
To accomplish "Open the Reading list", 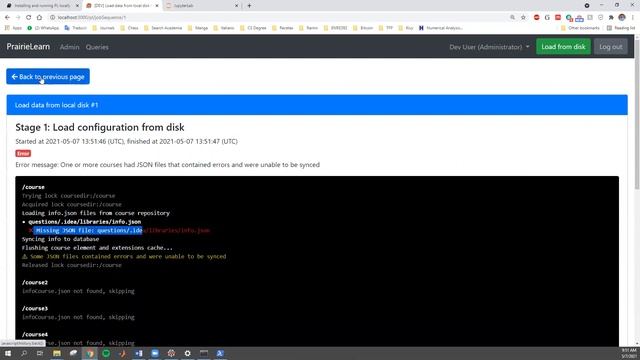I will click(621, 28).
